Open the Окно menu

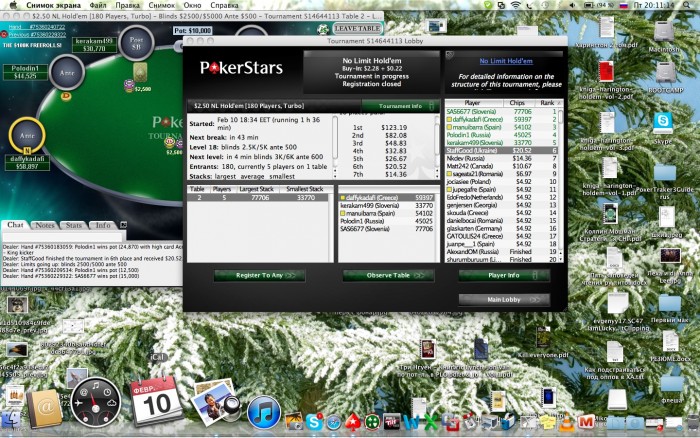click(192, 5)
